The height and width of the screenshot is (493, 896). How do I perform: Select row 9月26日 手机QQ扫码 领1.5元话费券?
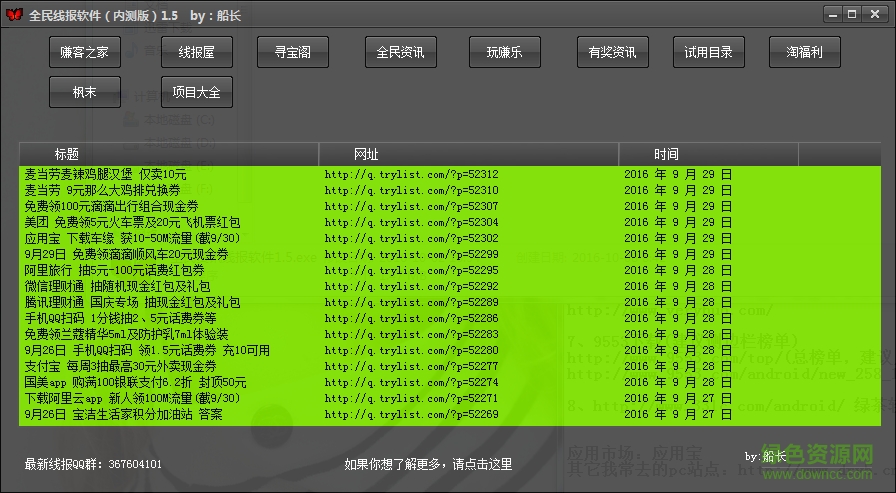coord(450,350)
